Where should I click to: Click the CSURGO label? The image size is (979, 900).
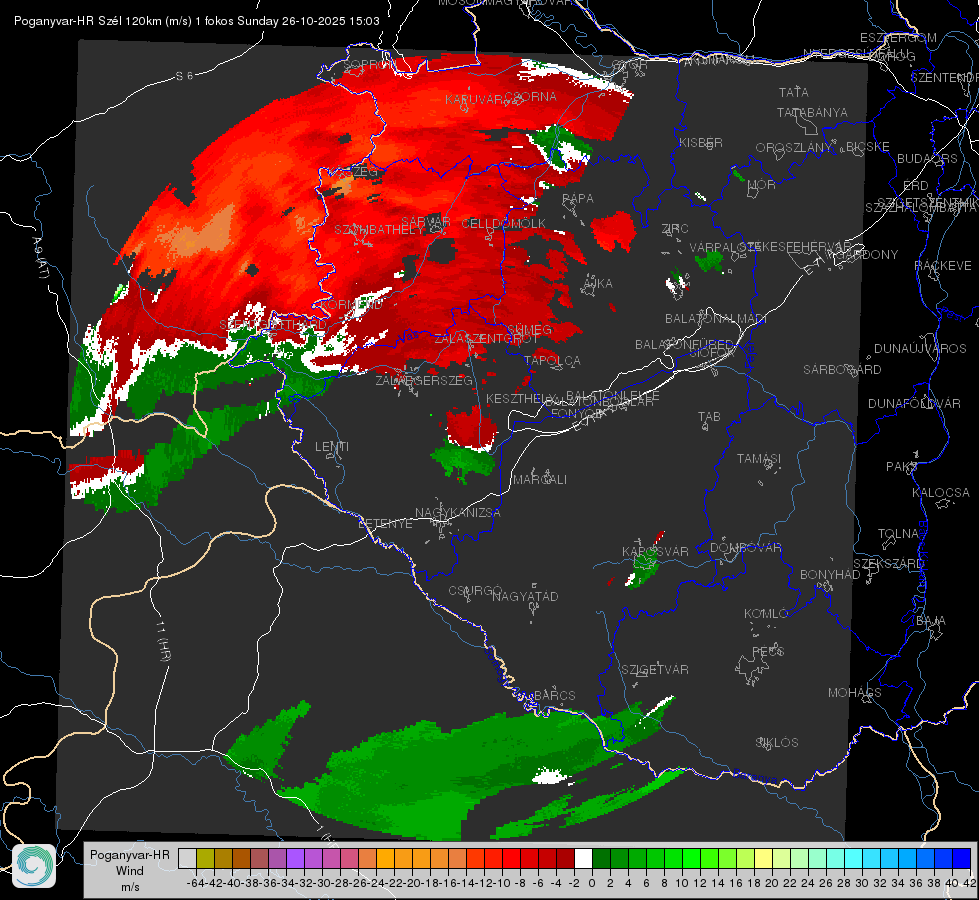pos(475,590)
